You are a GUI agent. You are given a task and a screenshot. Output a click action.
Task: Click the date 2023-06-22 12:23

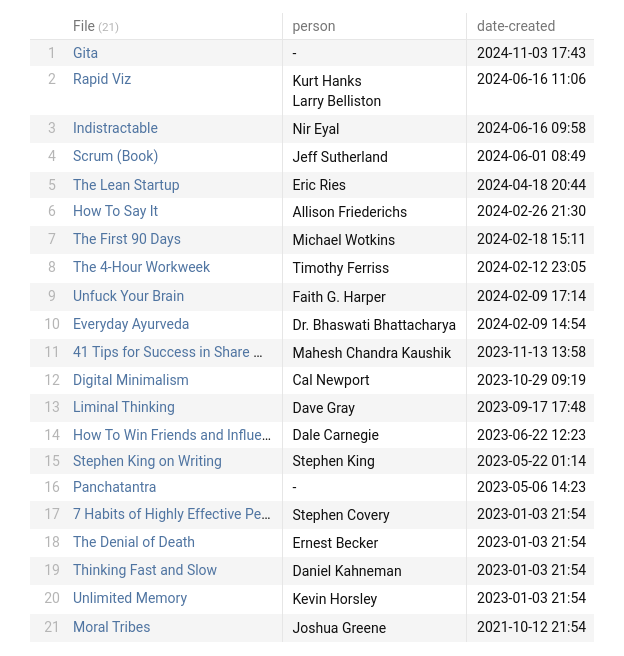tap(532, 435)
